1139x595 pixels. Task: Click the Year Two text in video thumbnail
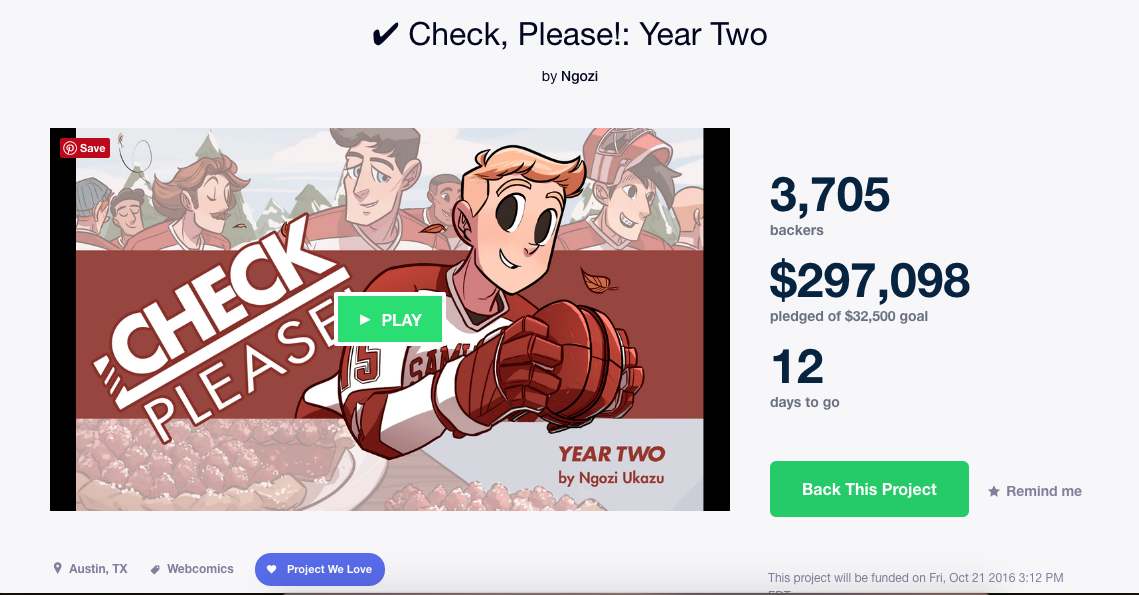coord(611,454)
